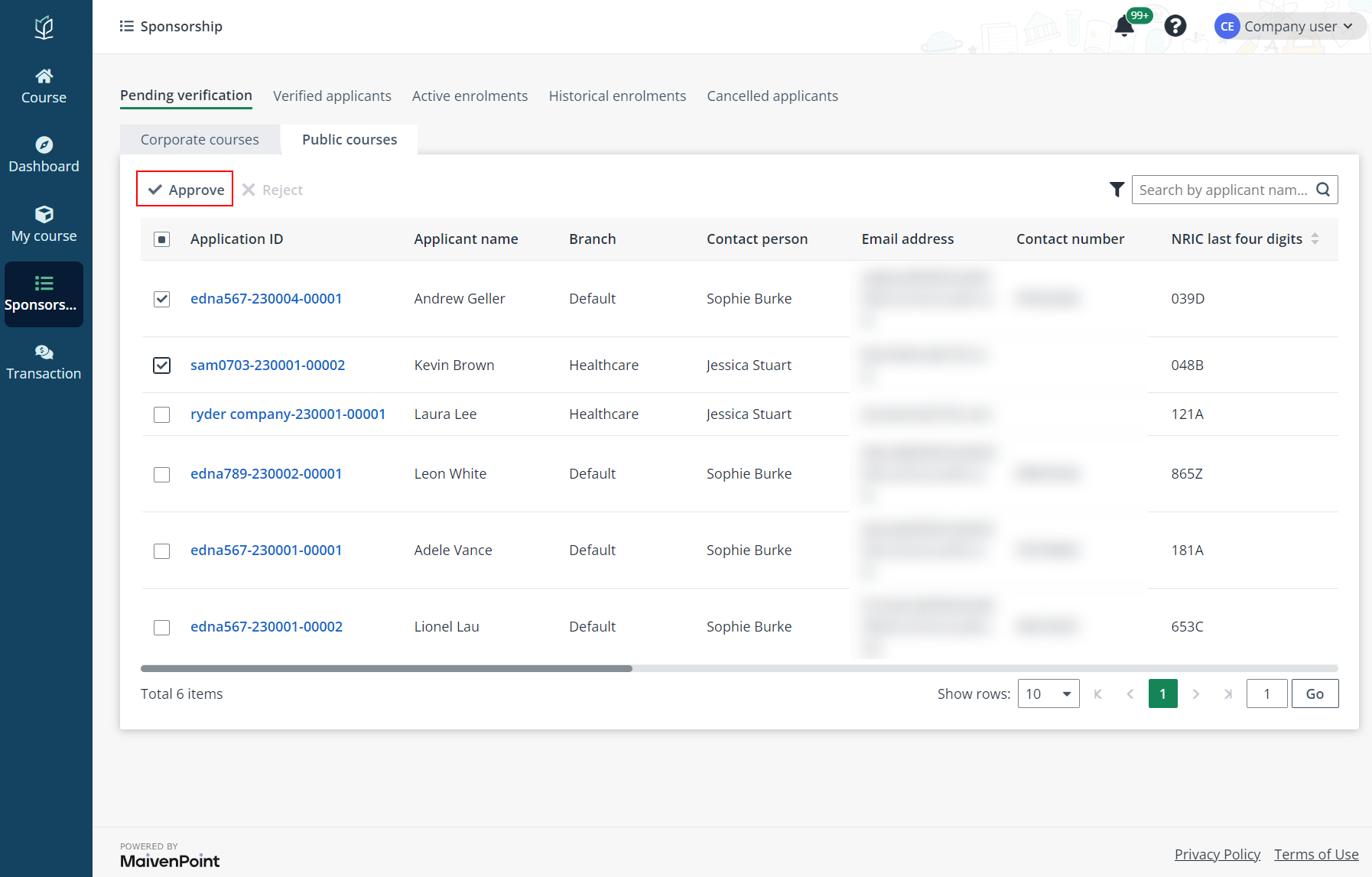Viewport: 1372px width, 877px height.
Task: Select the Total 6 items text
Action: 182,693
